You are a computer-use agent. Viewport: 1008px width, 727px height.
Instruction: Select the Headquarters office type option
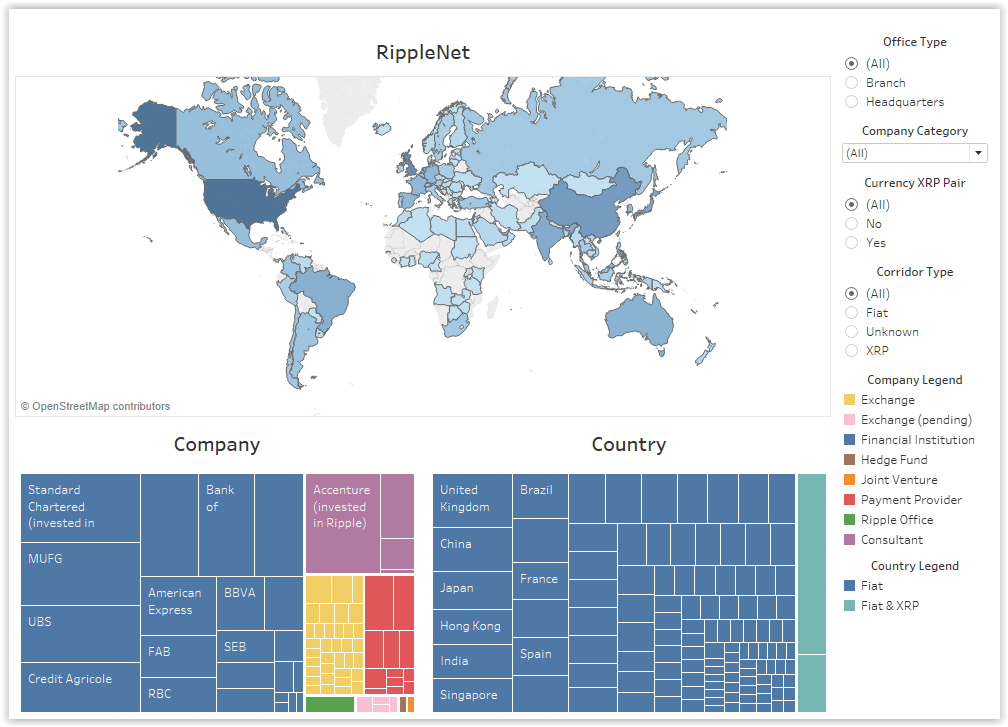point(851,102)
